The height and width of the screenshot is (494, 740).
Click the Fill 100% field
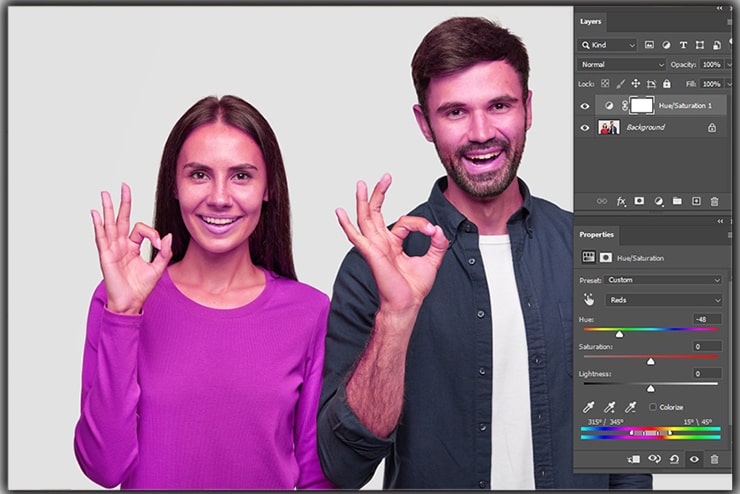tap(711, 84)
